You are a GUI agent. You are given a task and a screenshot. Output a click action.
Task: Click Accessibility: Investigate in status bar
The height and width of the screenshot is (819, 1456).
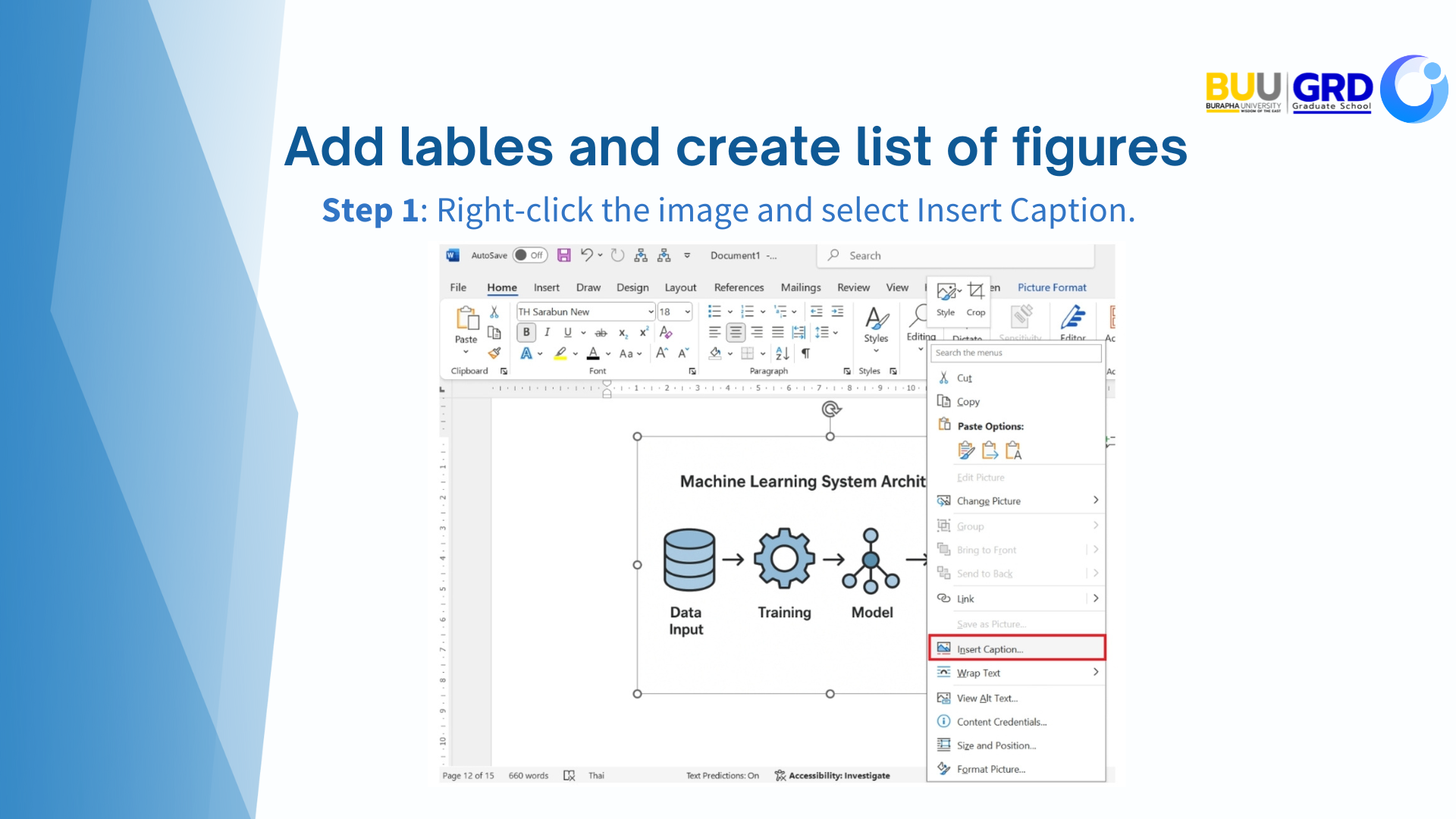pos(838,776)
